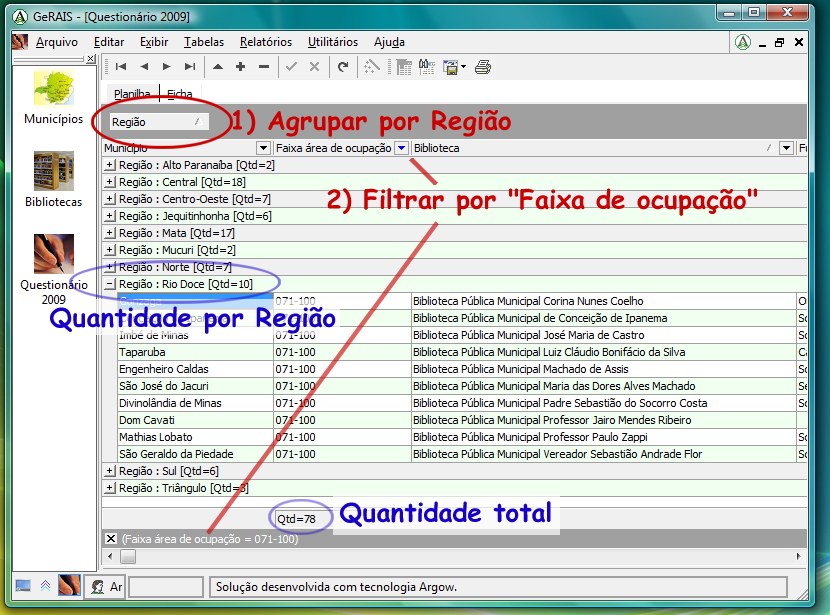The height and width of the screenshot is (615, 830).
Task: Delete record with minus icon
Action: click(264, 67)
